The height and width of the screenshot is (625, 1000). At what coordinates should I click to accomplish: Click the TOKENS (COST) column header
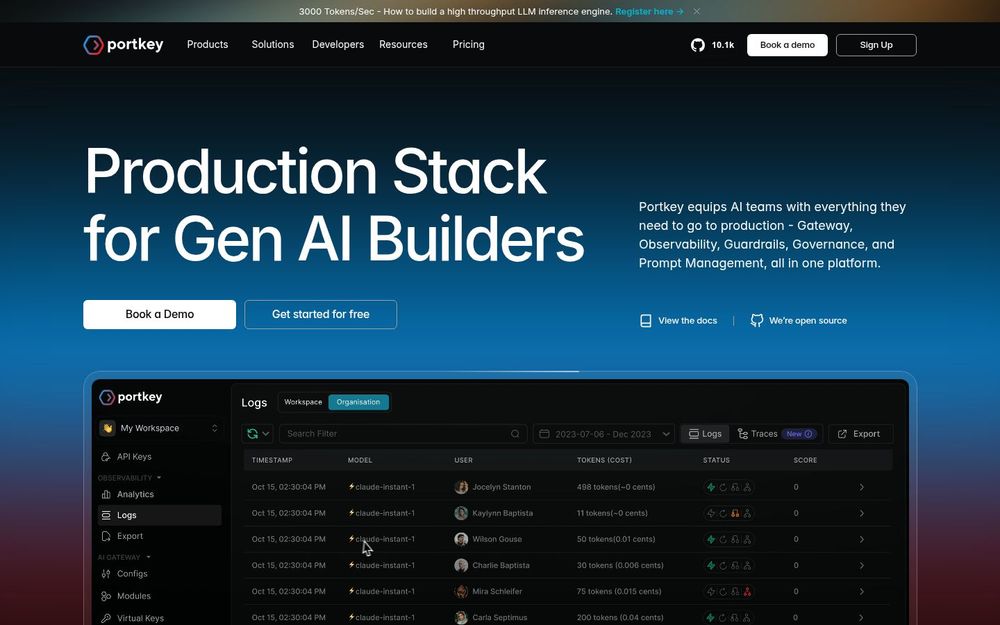coord(605,460)
